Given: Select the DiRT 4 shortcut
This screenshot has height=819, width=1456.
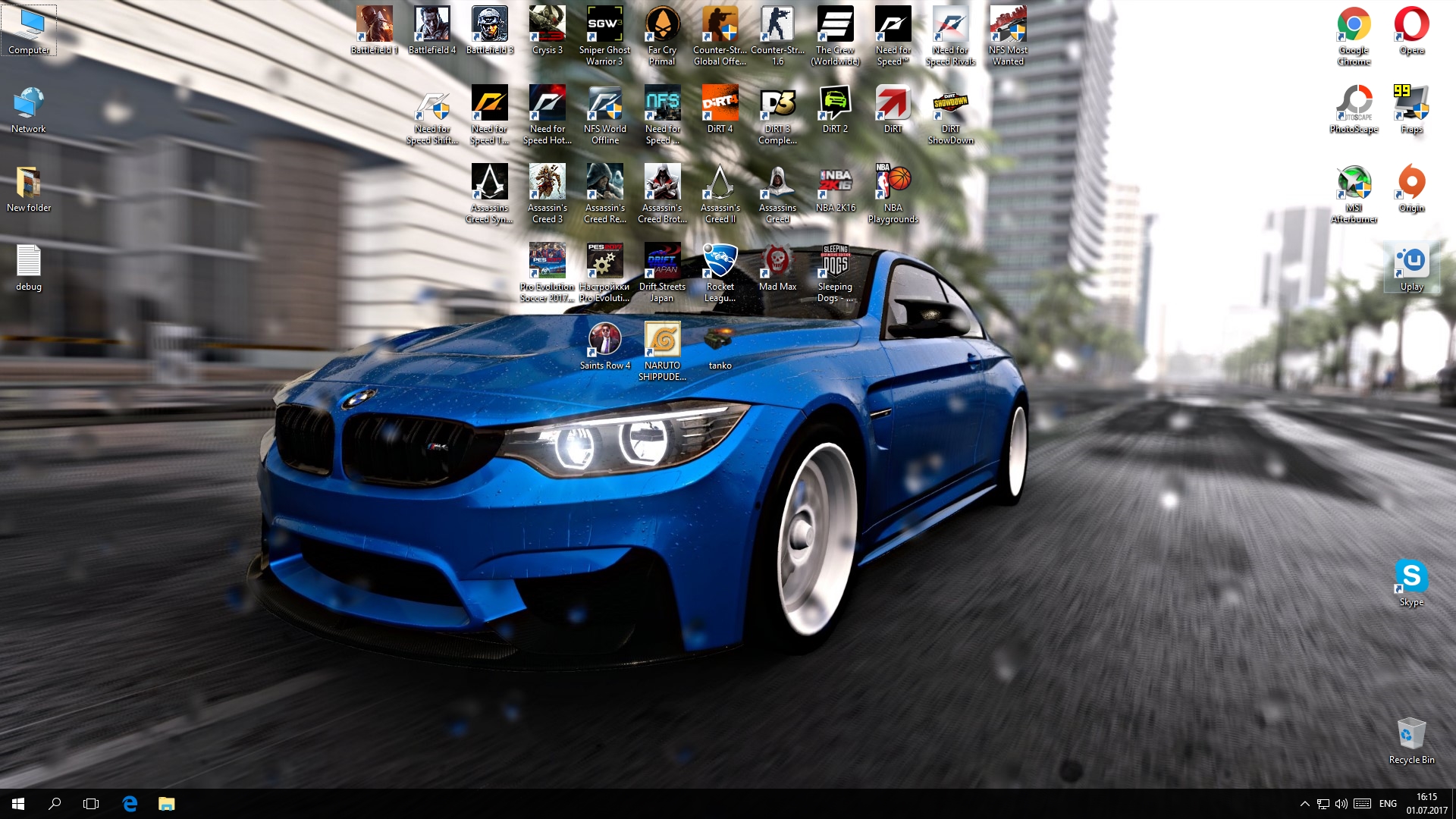Looking at the screenshot, I should [720, 104].
